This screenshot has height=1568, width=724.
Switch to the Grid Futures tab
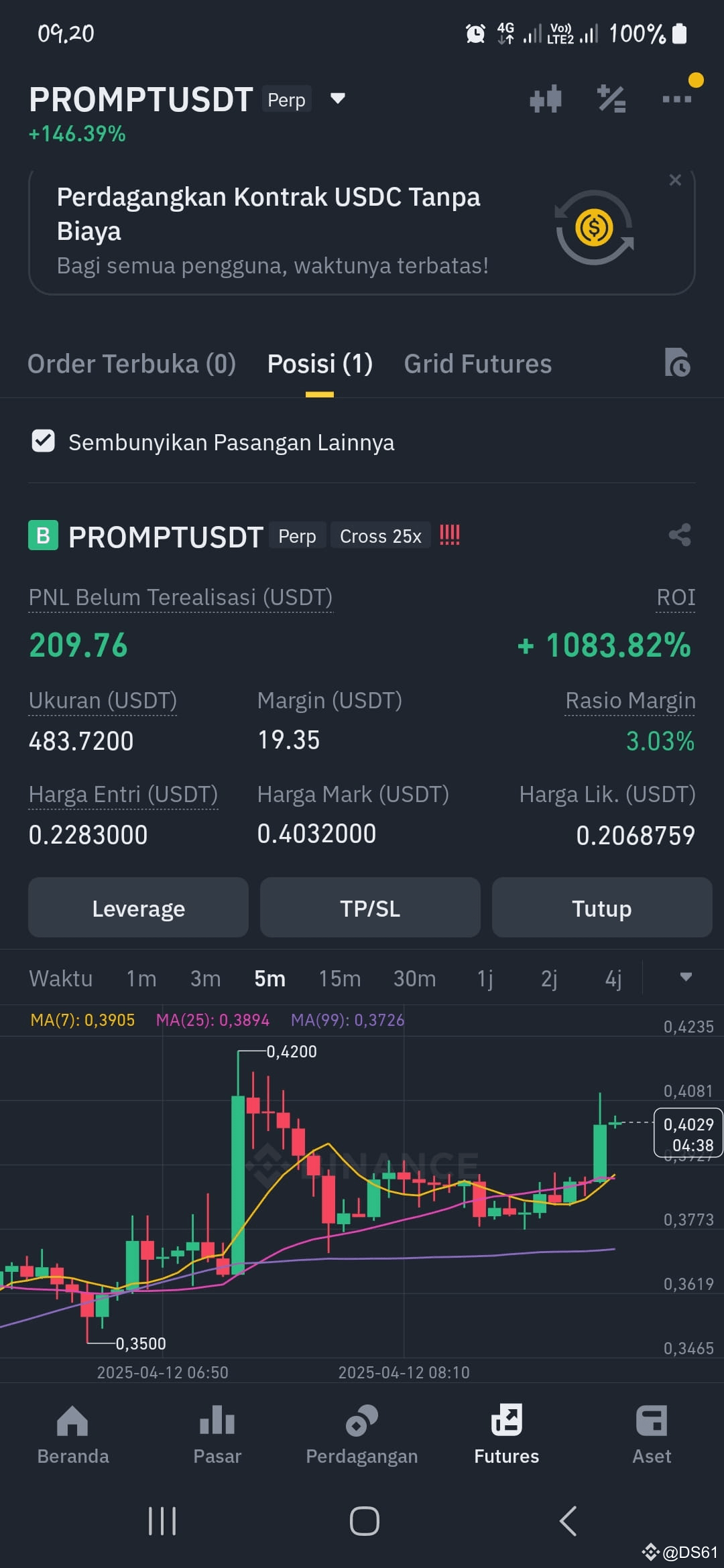click(x=478, y=364)
